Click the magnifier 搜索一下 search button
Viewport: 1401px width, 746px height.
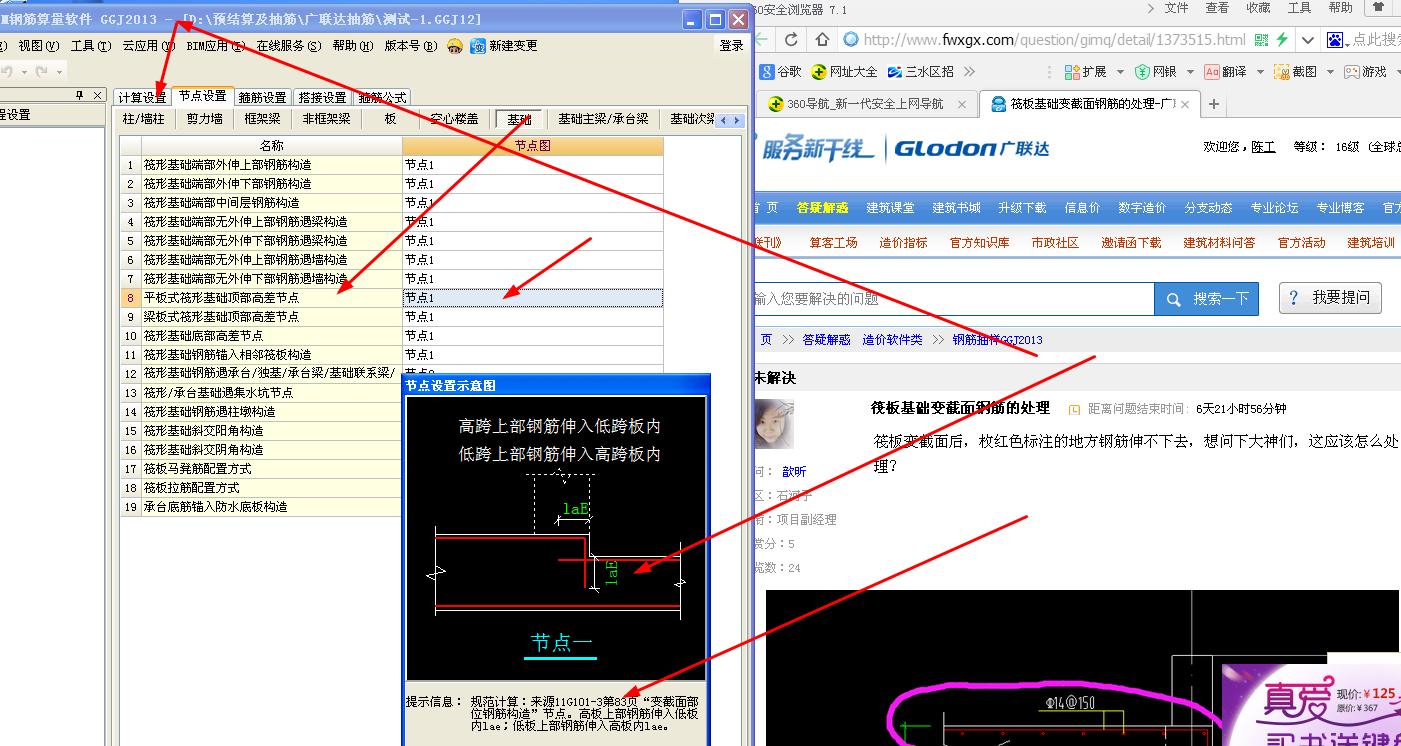click(1206, 299)
